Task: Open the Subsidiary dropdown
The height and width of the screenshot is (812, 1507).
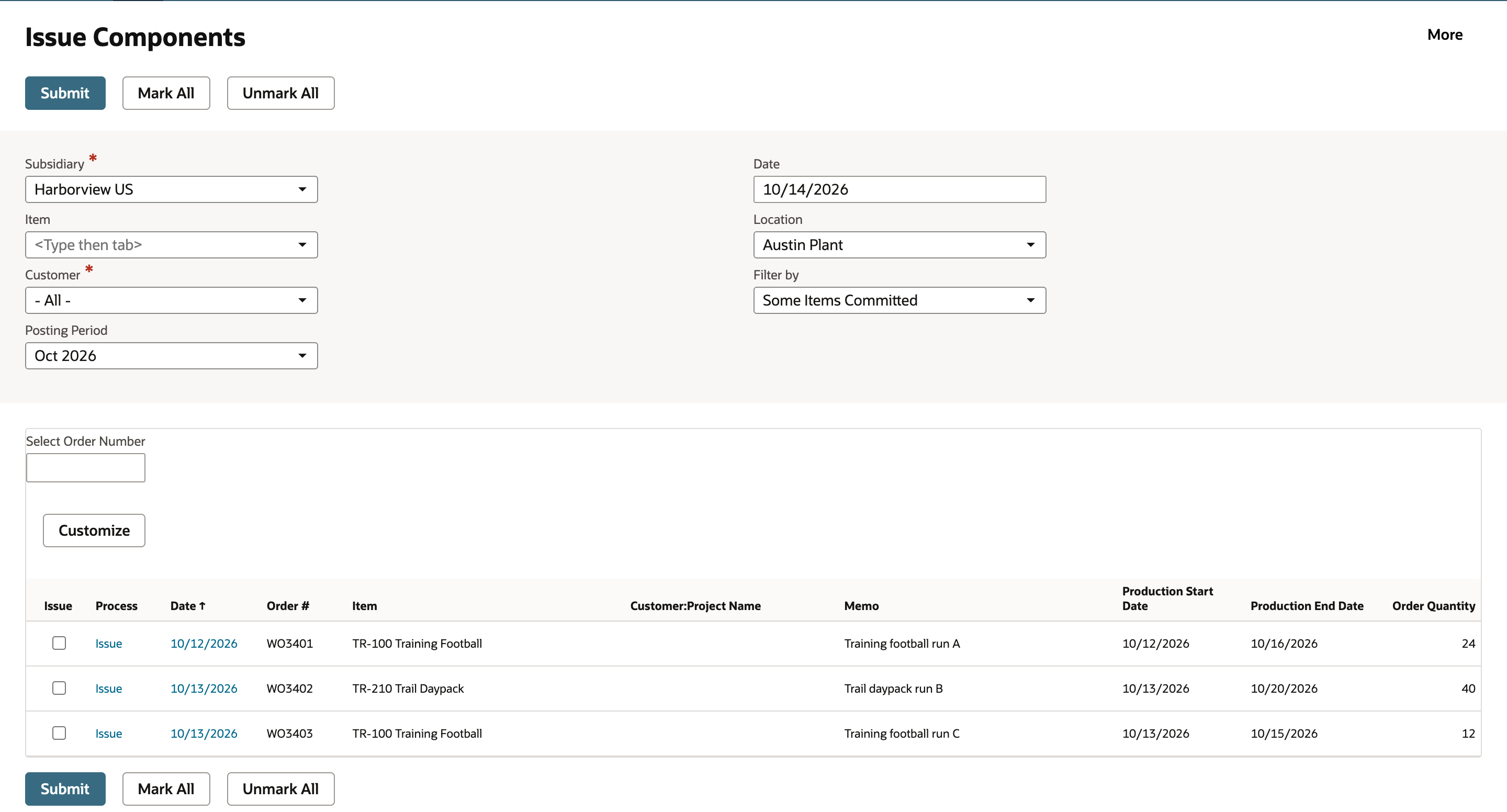Action: (172, 189)
